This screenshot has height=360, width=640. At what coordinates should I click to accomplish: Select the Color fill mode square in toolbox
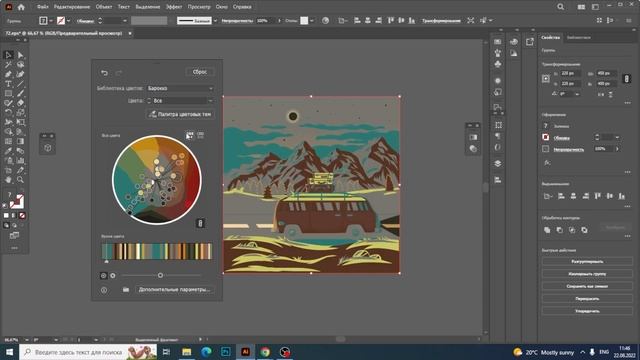(6, 215)
